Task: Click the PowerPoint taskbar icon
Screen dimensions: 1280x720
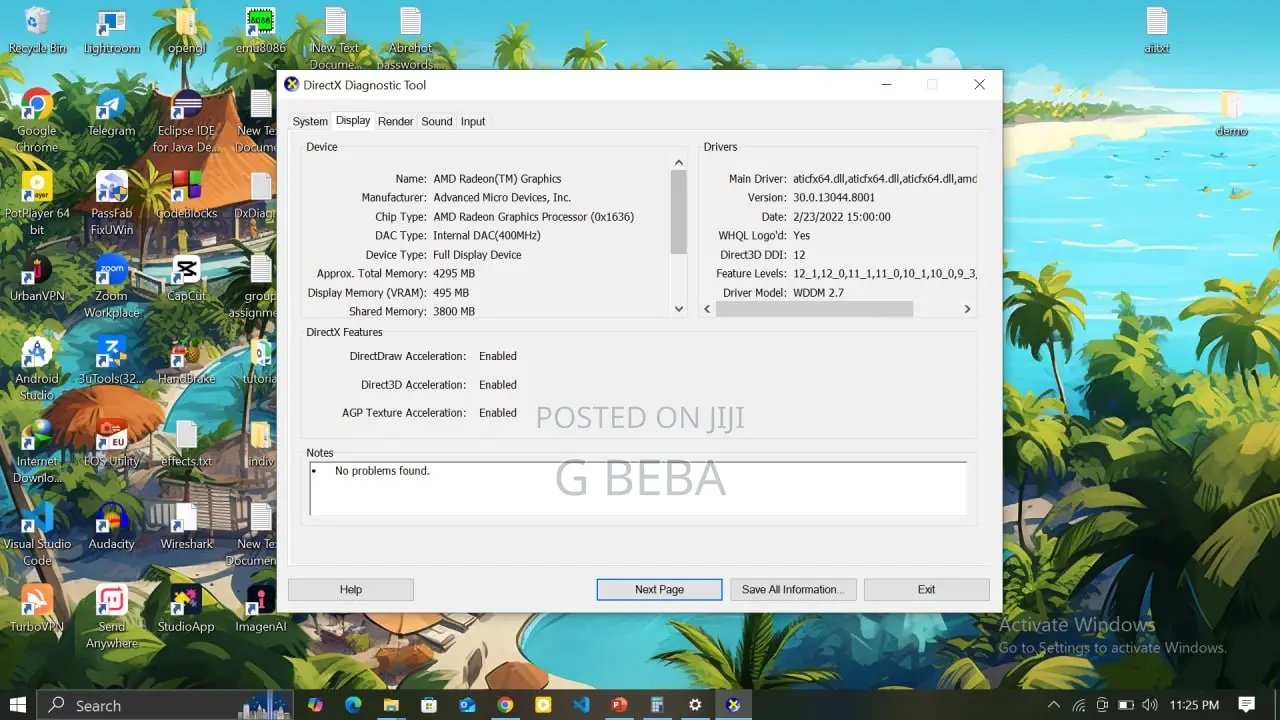Action: [619, 705]
